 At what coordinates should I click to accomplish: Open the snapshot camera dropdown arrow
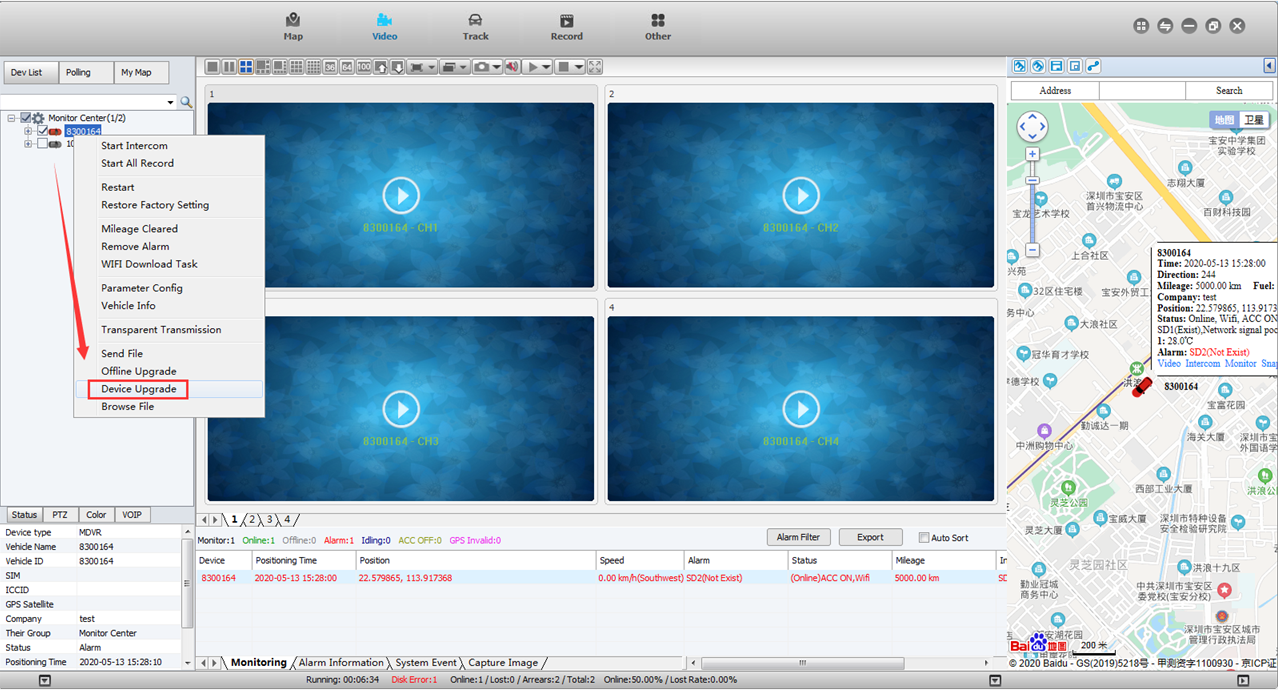495,67
